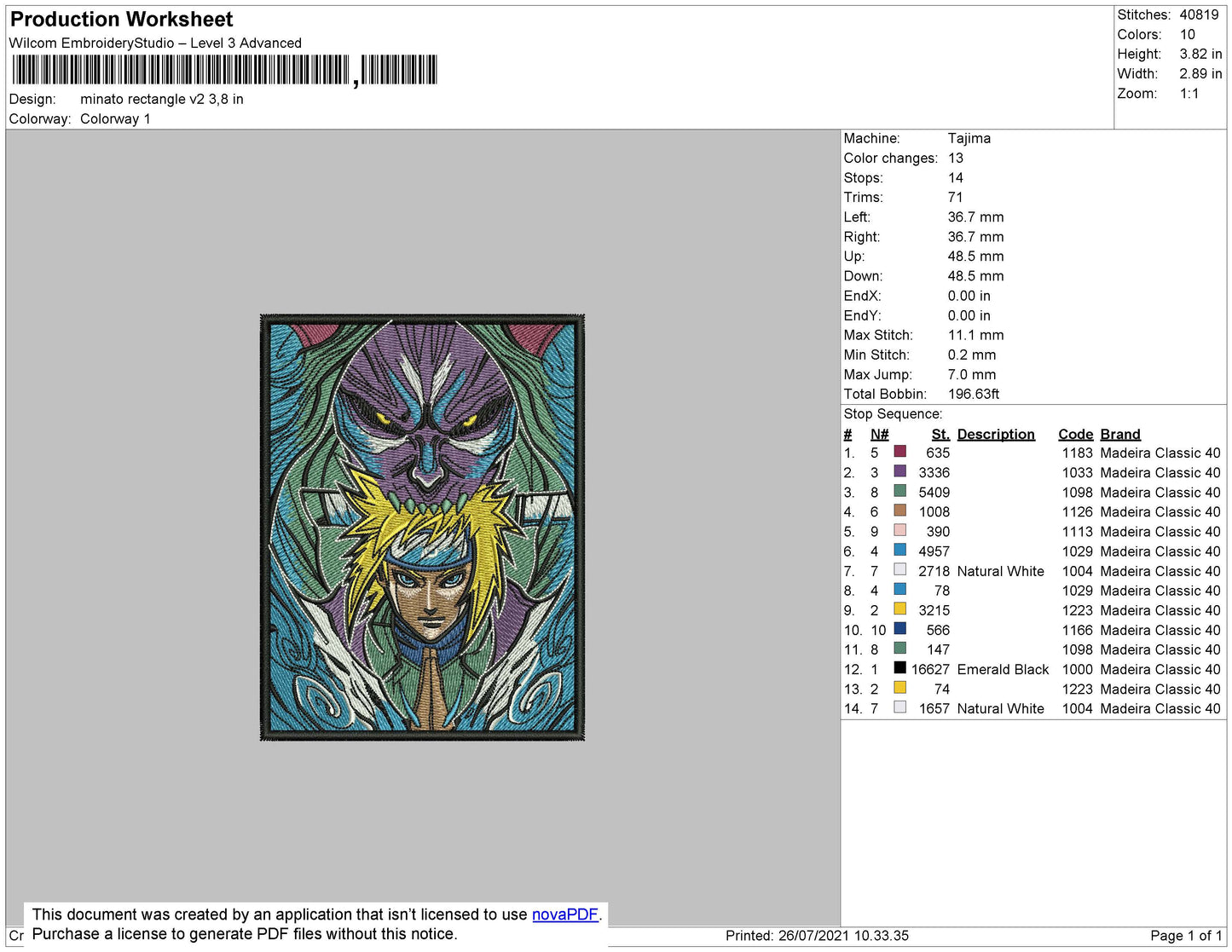
Task: Select the 'Description' column header
Action: (x=996, y=435)
